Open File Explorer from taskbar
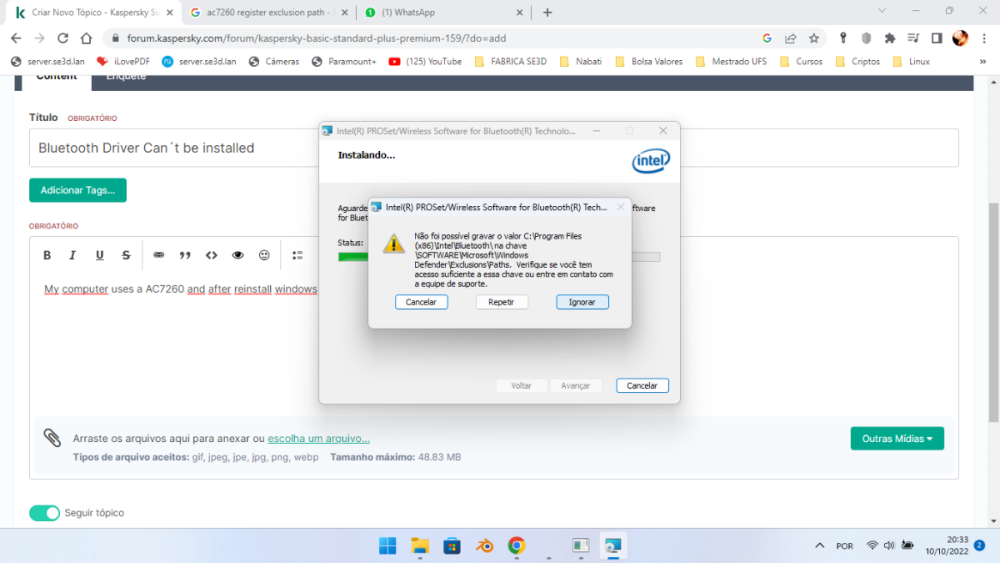Image resolution: width=1000 pixels, height=563 pixels. click(x=420, y=546)
